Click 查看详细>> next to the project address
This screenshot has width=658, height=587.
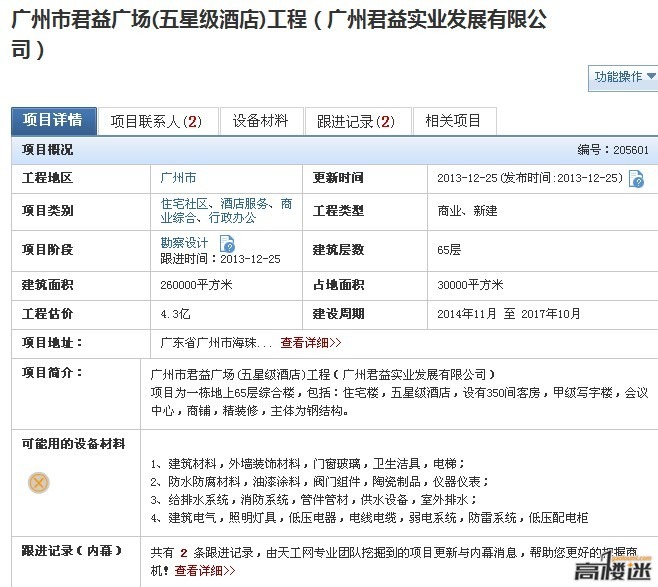[311, 343]
